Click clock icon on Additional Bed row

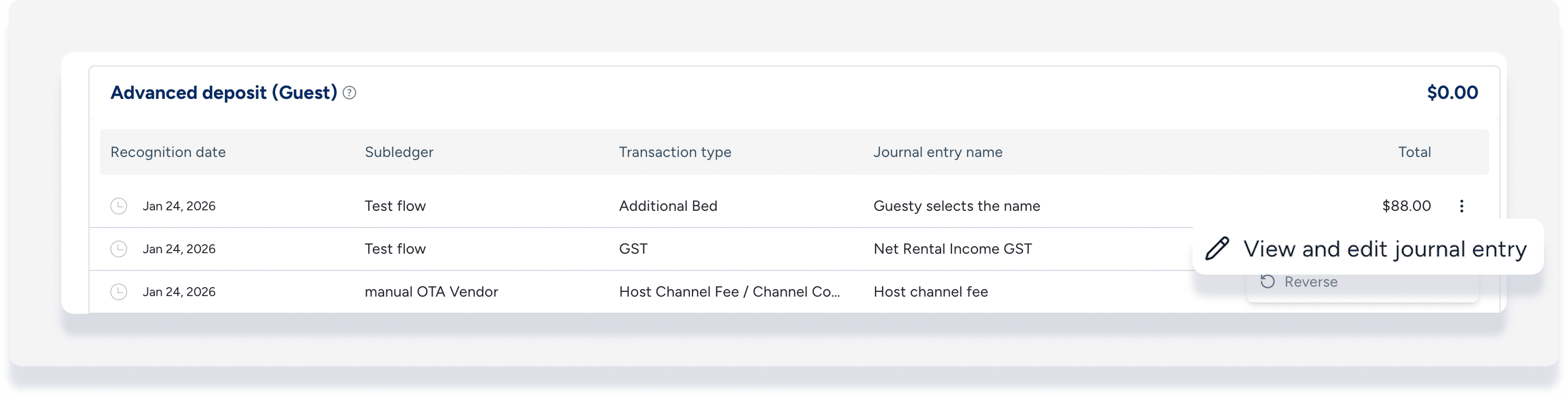(x=119, y=207)
